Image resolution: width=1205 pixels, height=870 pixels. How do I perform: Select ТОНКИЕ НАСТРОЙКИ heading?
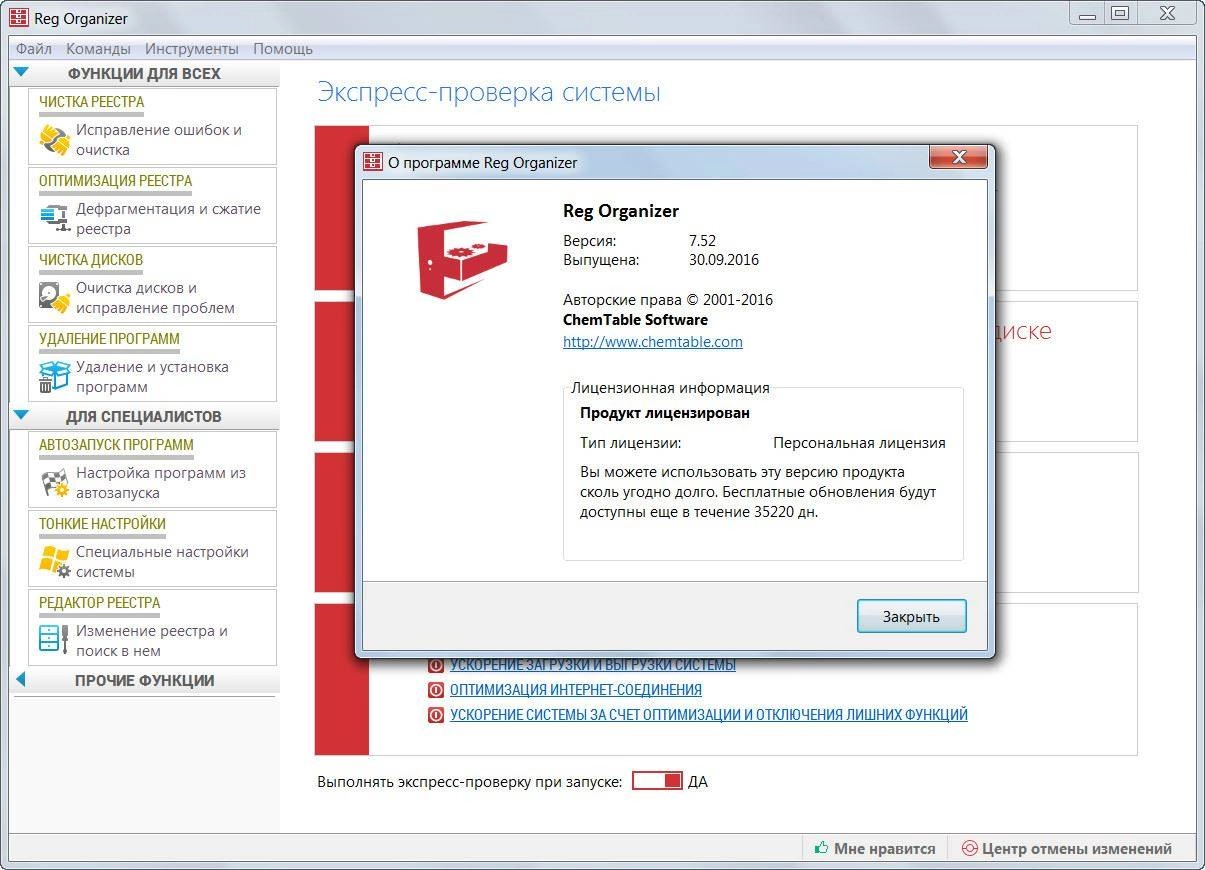click(102, 524)
